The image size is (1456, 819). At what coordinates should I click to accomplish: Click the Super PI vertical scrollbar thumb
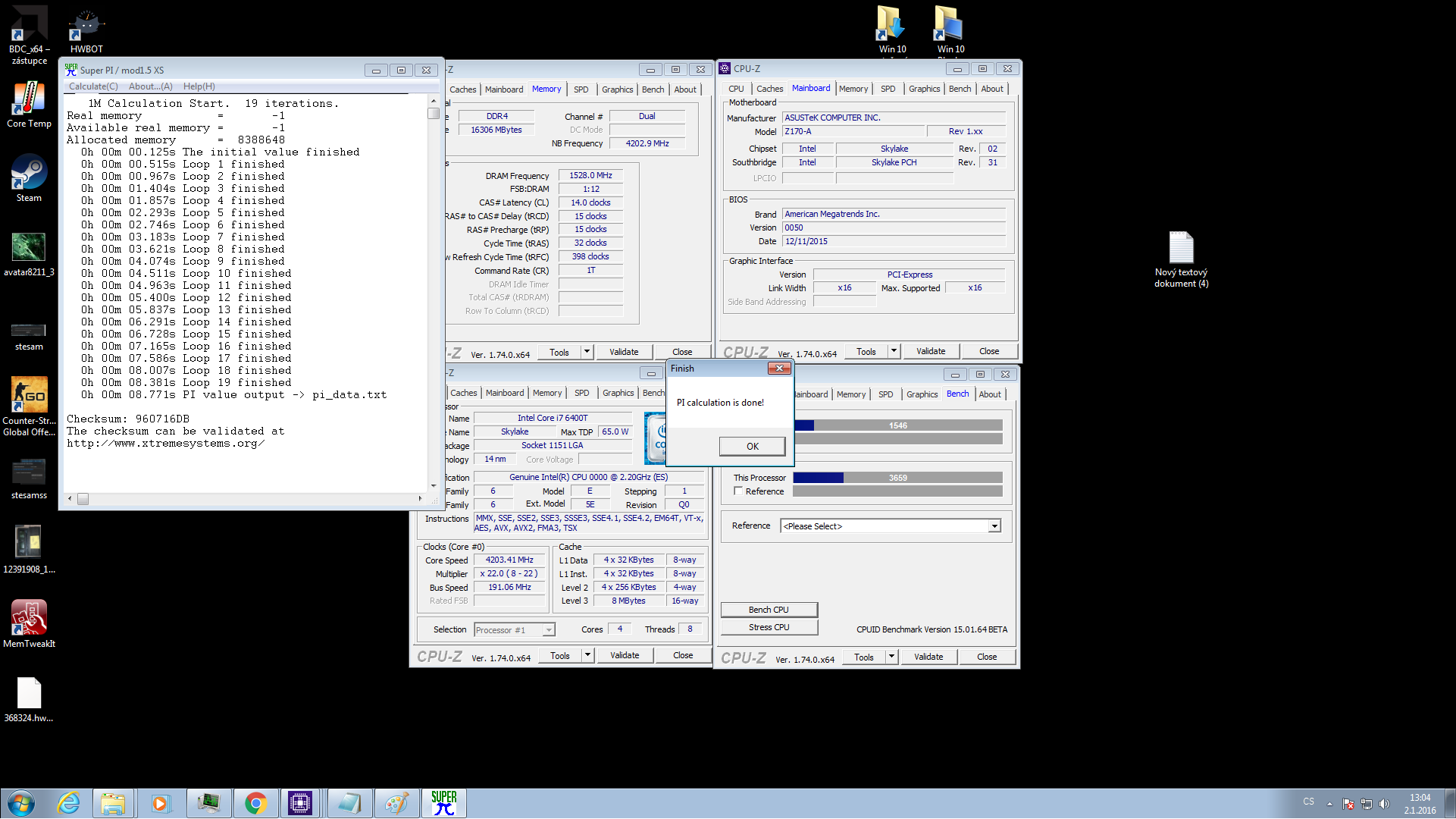[x=433, y=113]
